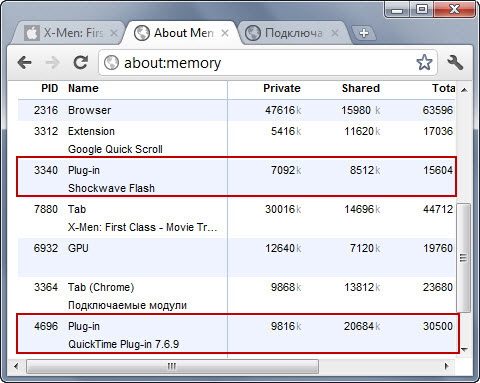Click the about:memory address bar
Viewport: 480px width, 383px height.
coord(268,63)
